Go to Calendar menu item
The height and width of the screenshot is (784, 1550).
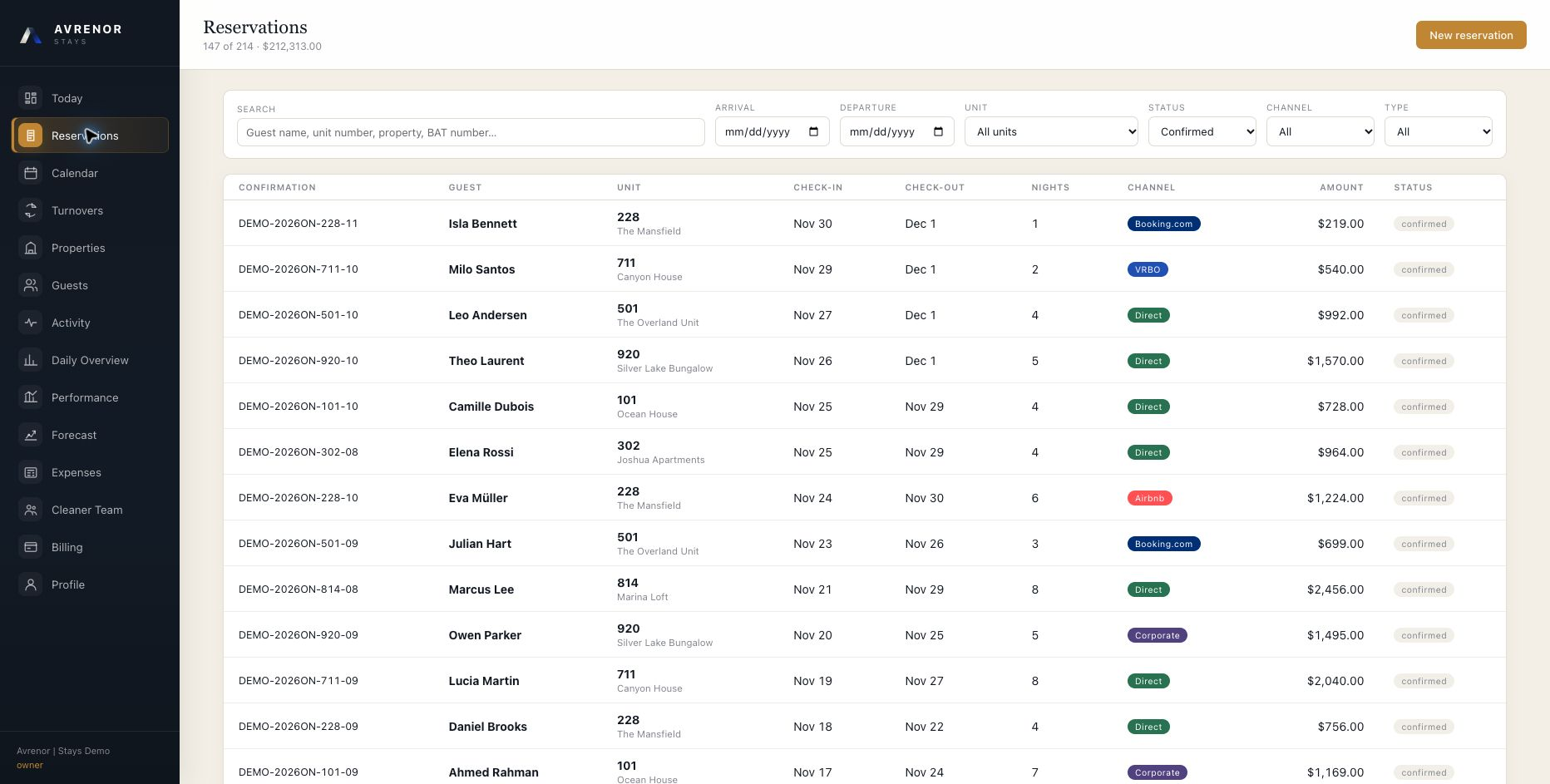click(x=90, y=173)
